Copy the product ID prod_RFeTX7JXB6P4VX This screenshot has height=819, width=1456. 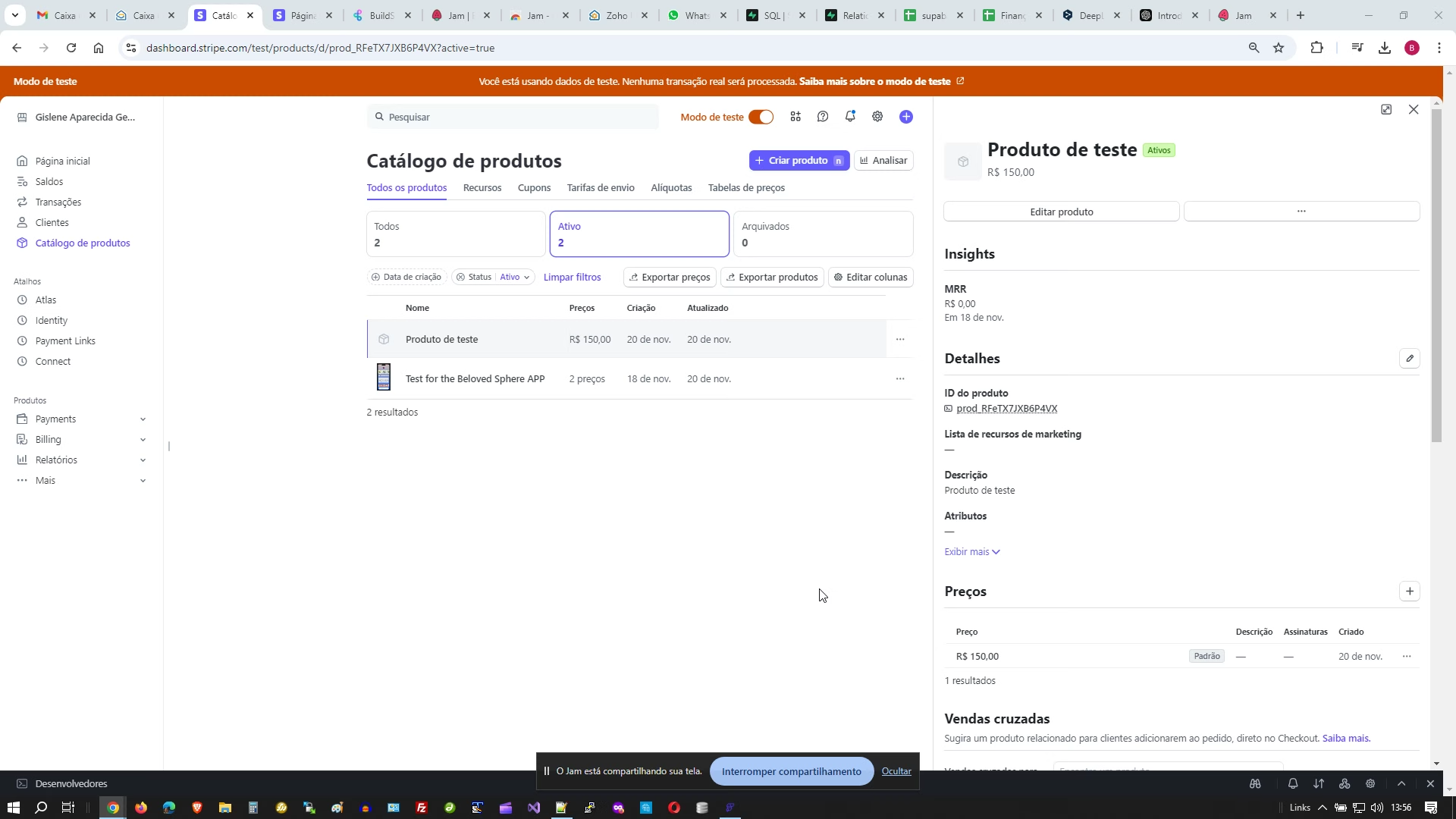pyautogui.click(x=1006, y=409)
